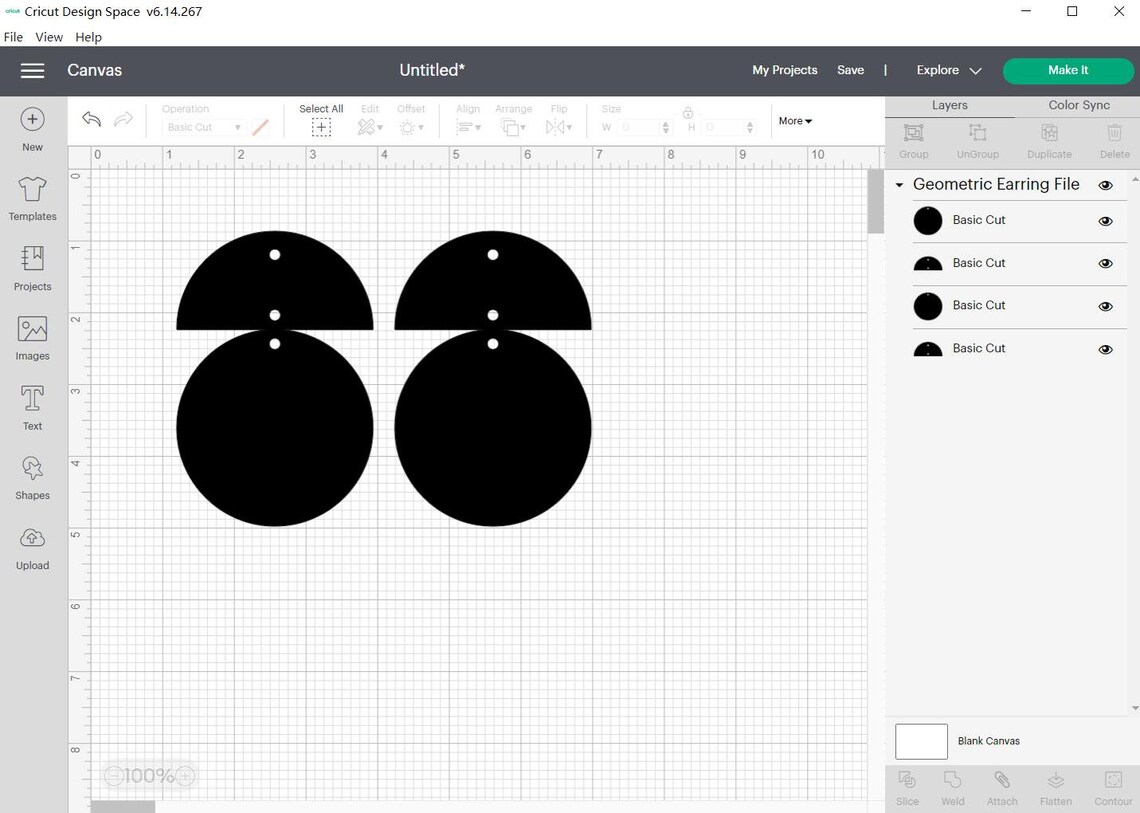Toggle visibility of Geometric Earring File group

1105,185
